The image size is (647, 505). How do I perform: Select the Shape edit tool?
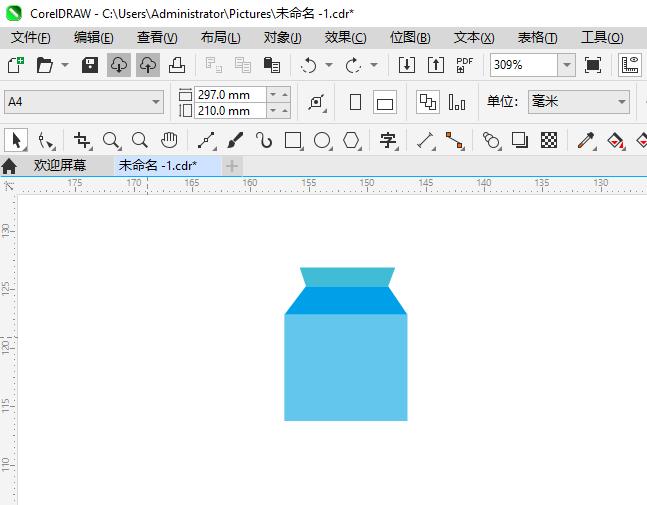click(45, 140)
